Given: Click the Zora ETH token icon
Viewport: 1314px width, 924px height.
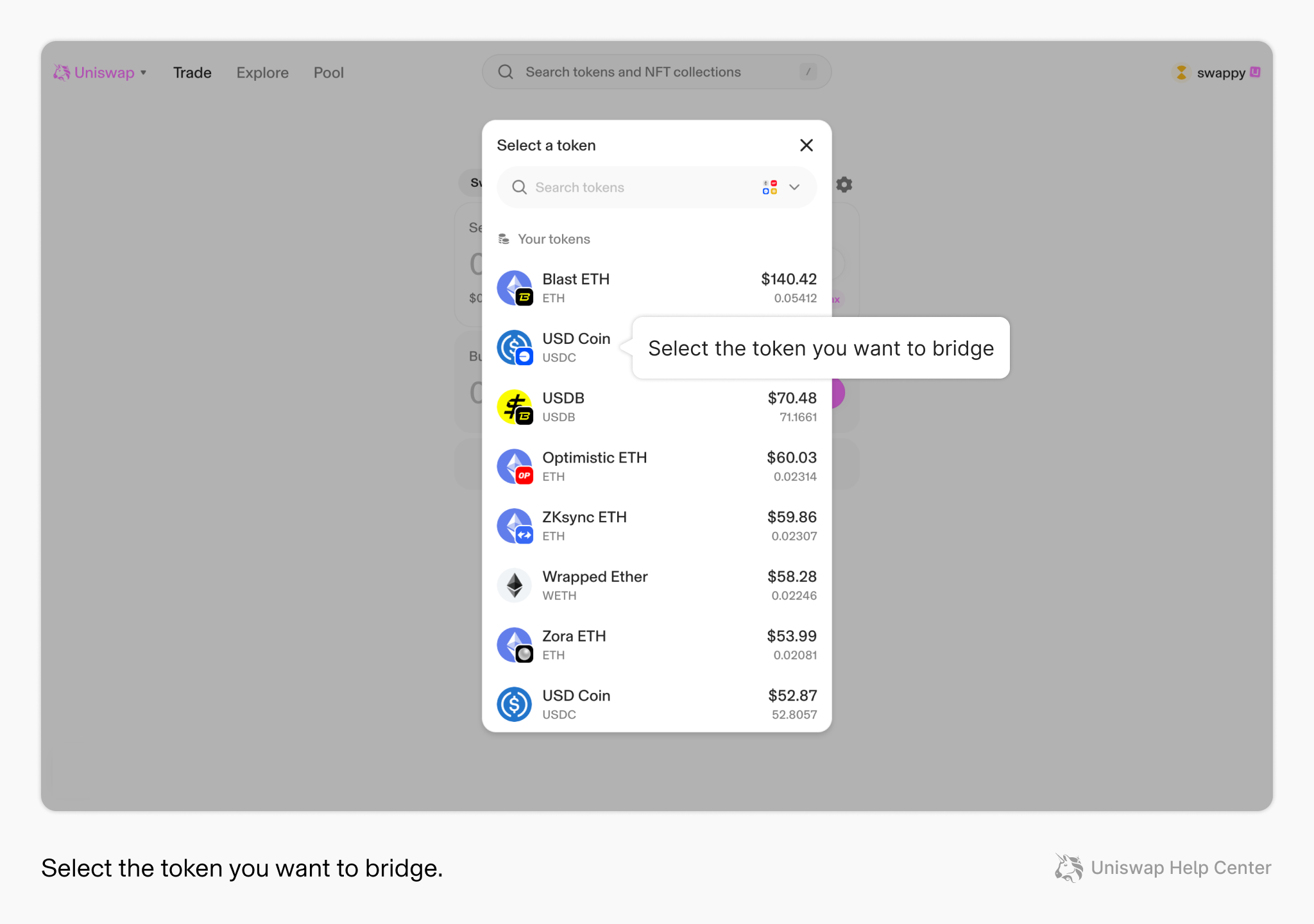Looking at the screenshot, I should tap(515, 645).
